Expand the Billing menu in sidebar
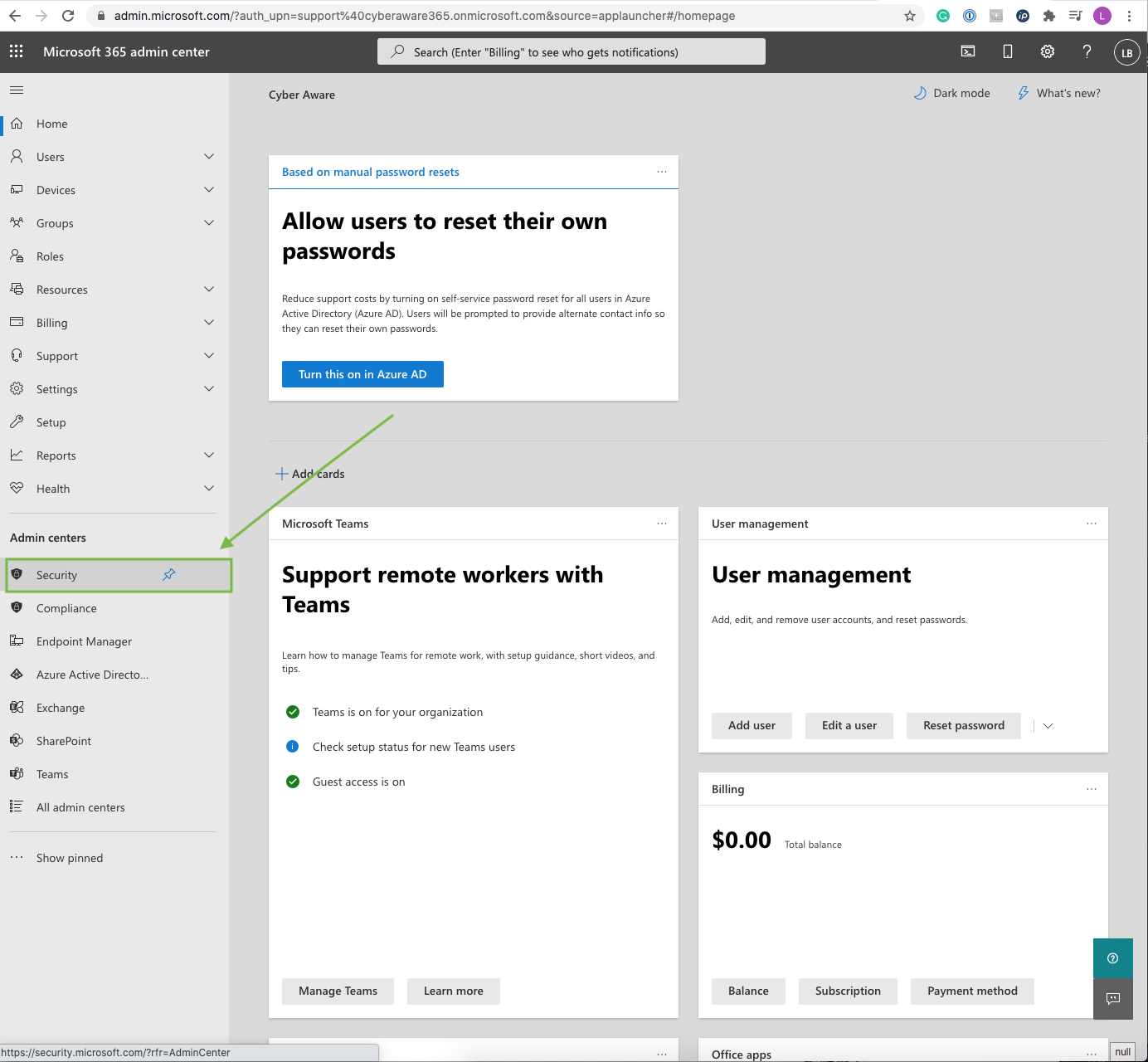This screenshot has height=1062, width=1148. click(209, 322)
